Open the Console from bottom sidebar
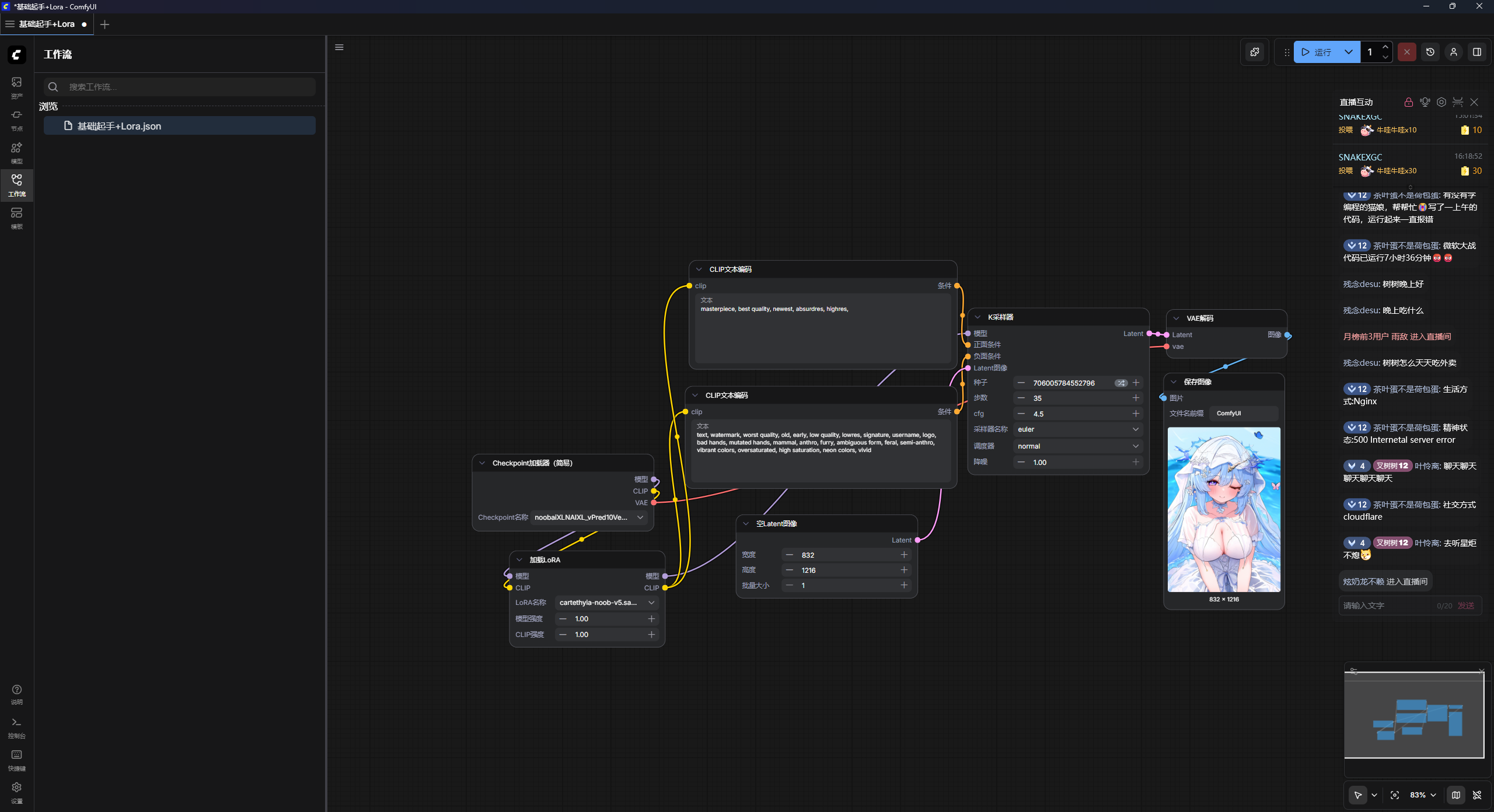 16,726
